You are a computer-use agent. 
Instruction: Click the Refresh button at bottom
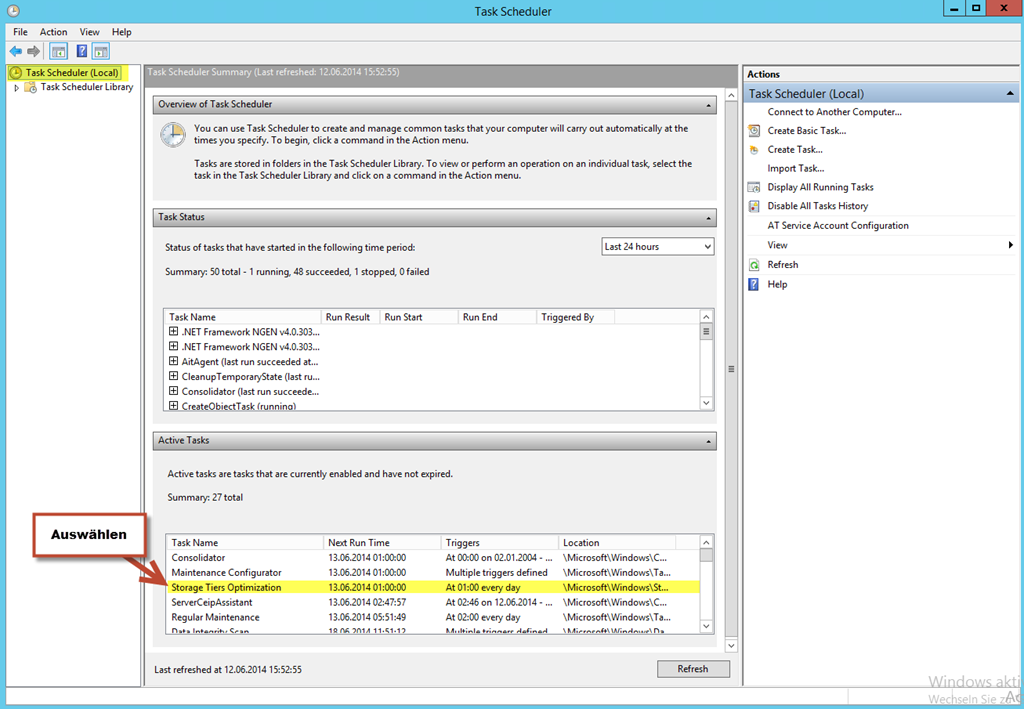693,669
